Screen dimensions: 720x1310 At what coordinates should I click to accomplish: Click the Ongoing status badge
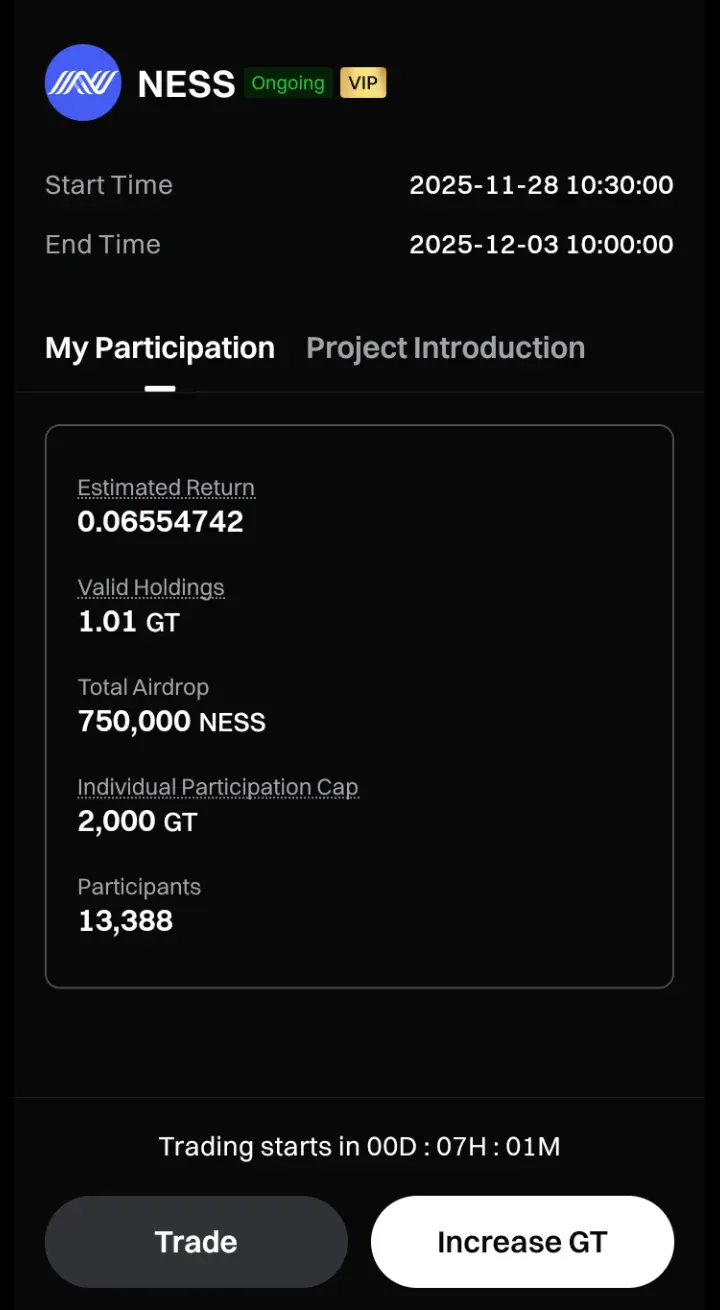pyautogui.click(x=288, y=83)
